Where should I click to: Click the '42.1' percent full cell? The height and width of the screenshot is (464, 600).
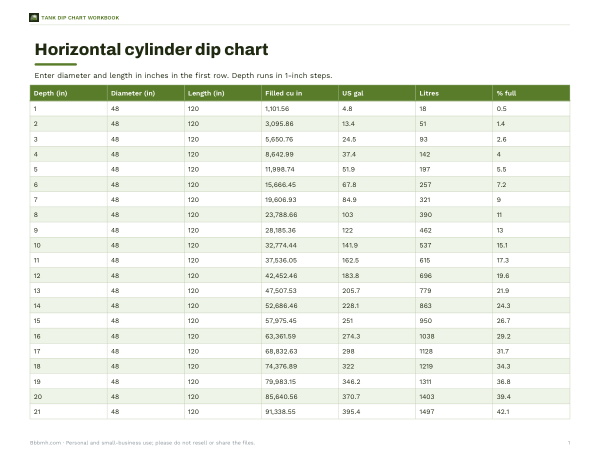tap(532, 412)
